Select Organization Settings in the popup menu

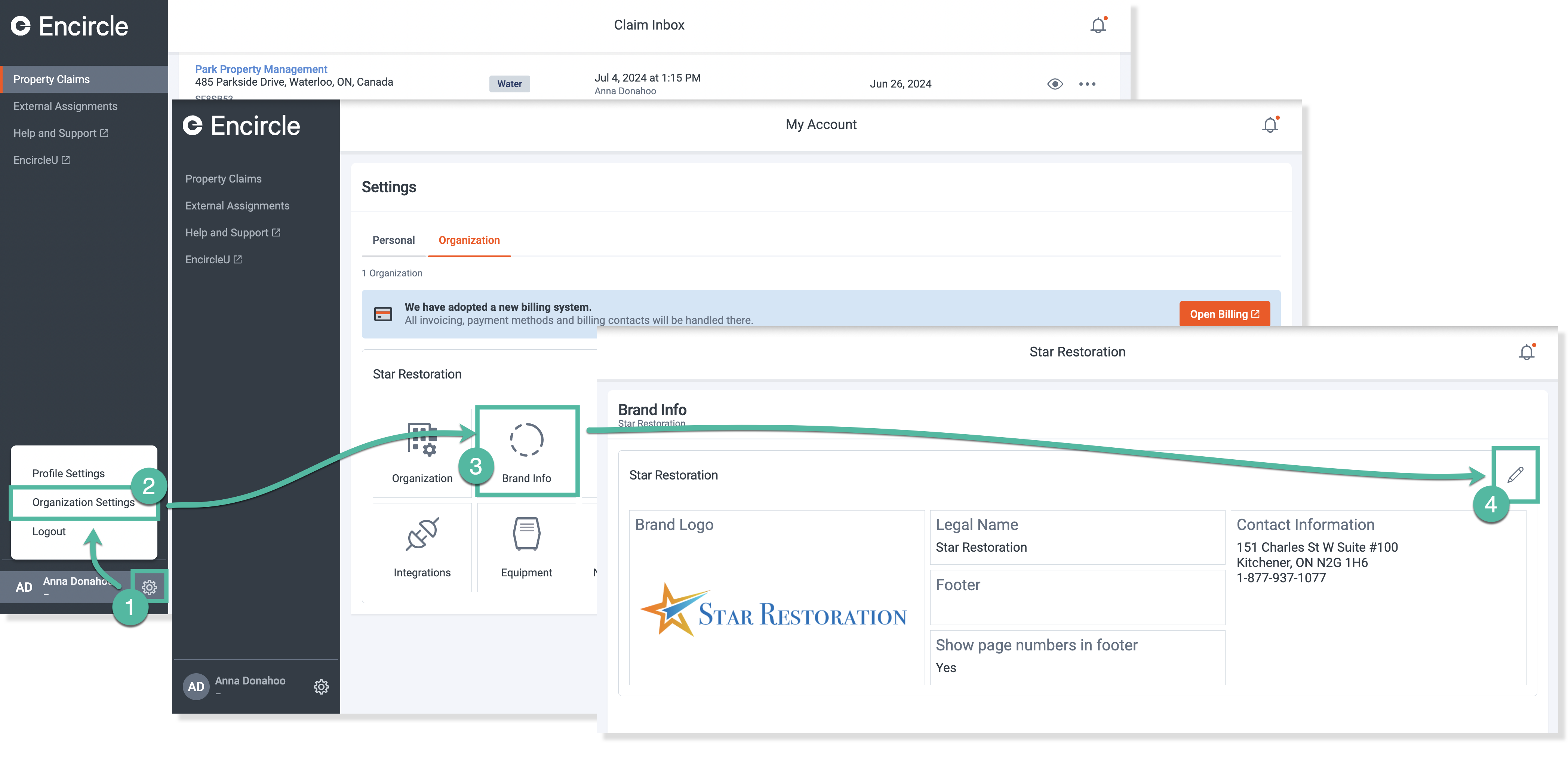coord(83,502)
